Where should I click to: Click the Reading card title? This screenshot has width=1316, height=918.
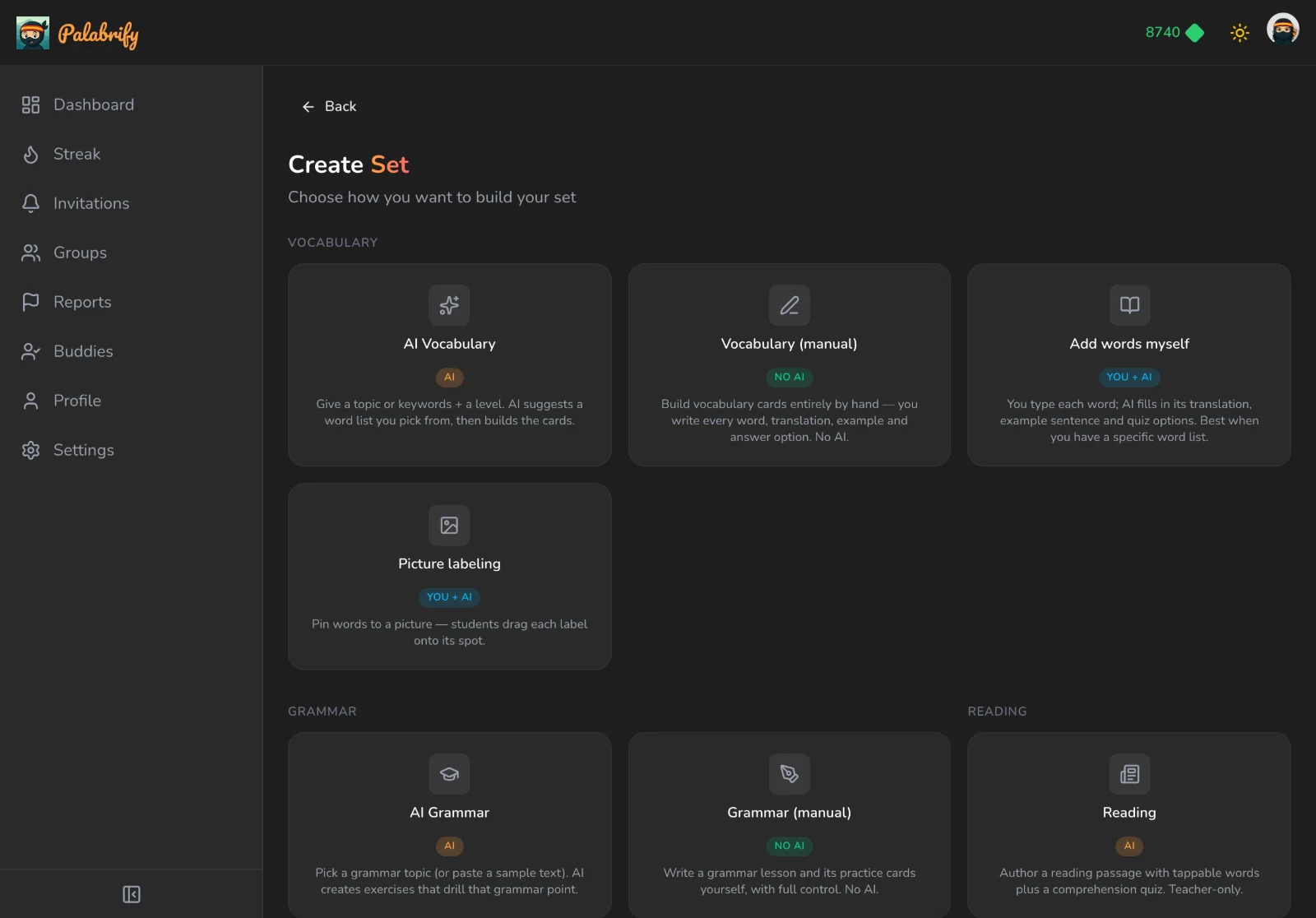[1129, 813]
